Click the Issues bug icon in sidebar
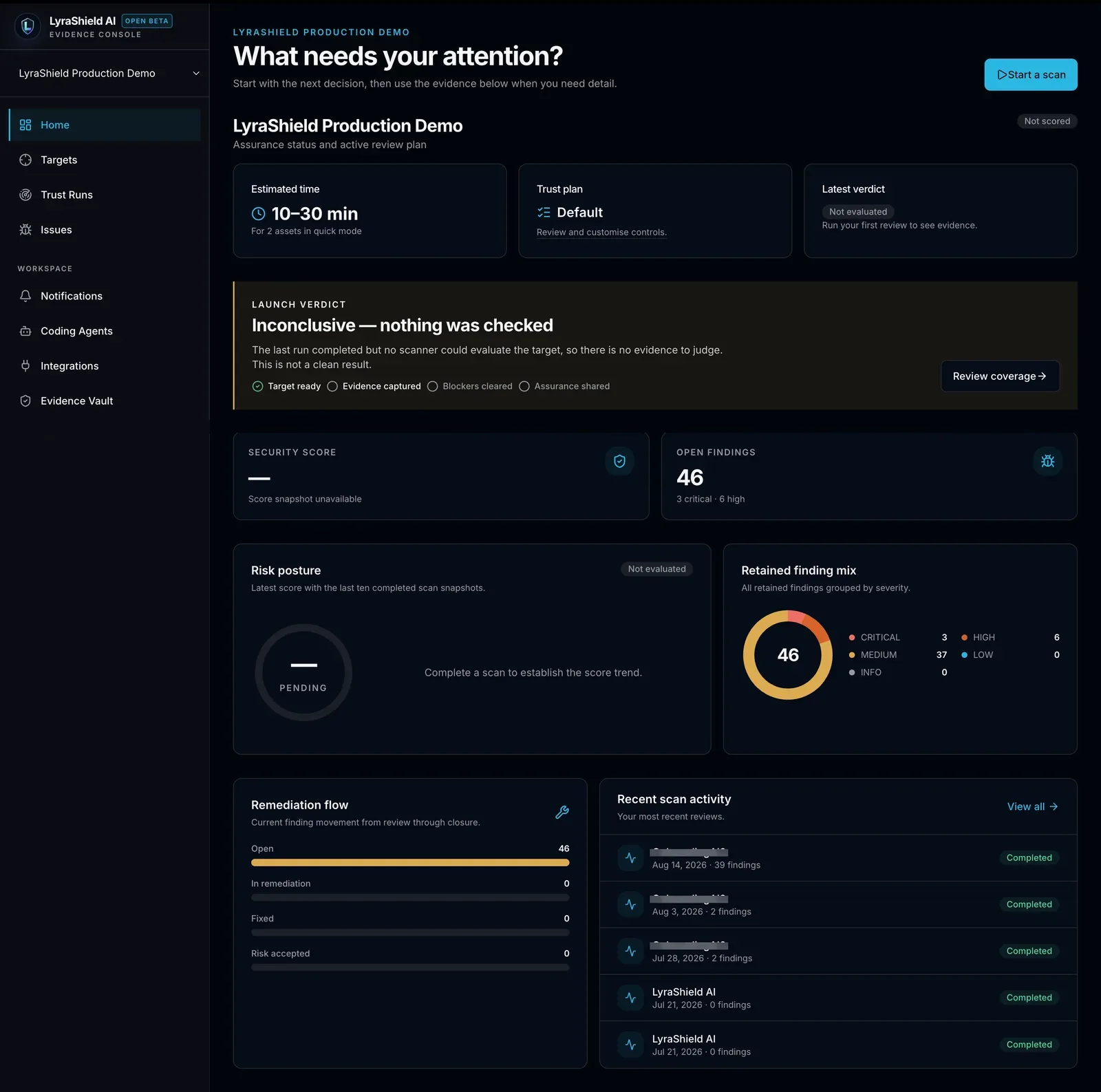Viewport: 1101px width, 1092px height. click(25, 230)
